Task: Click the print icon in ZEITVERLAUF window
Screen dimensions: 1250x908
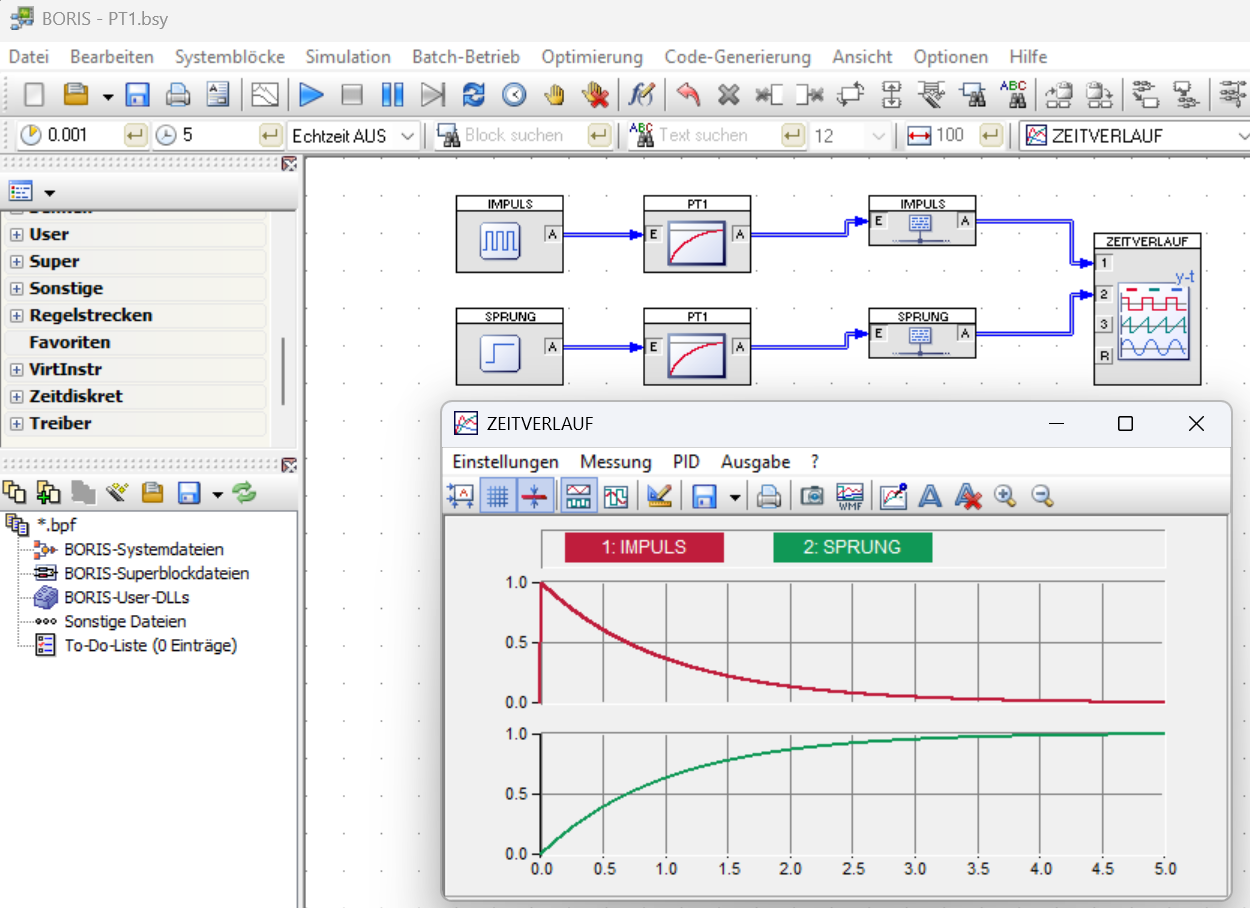Action: [768, 496]
